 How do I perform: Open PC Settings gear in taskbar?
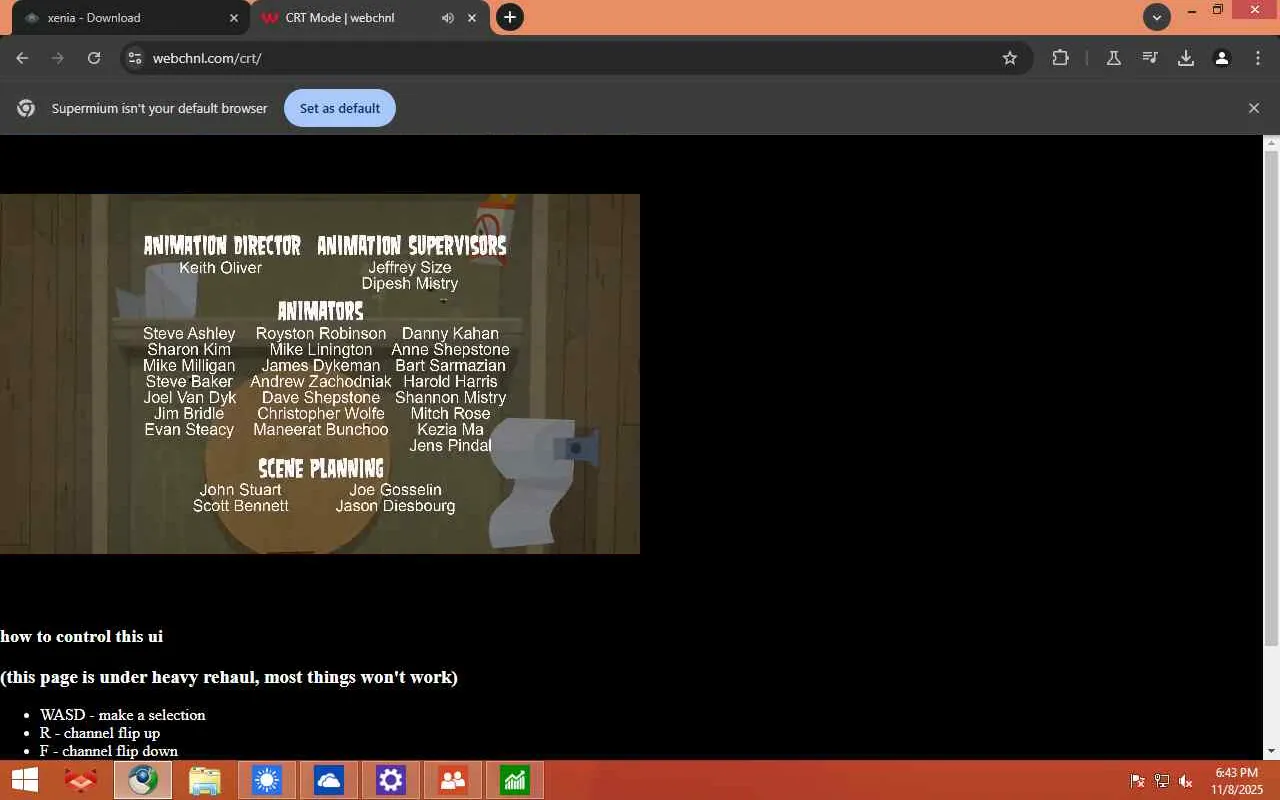pyautogui.click(x=390, y=780)
